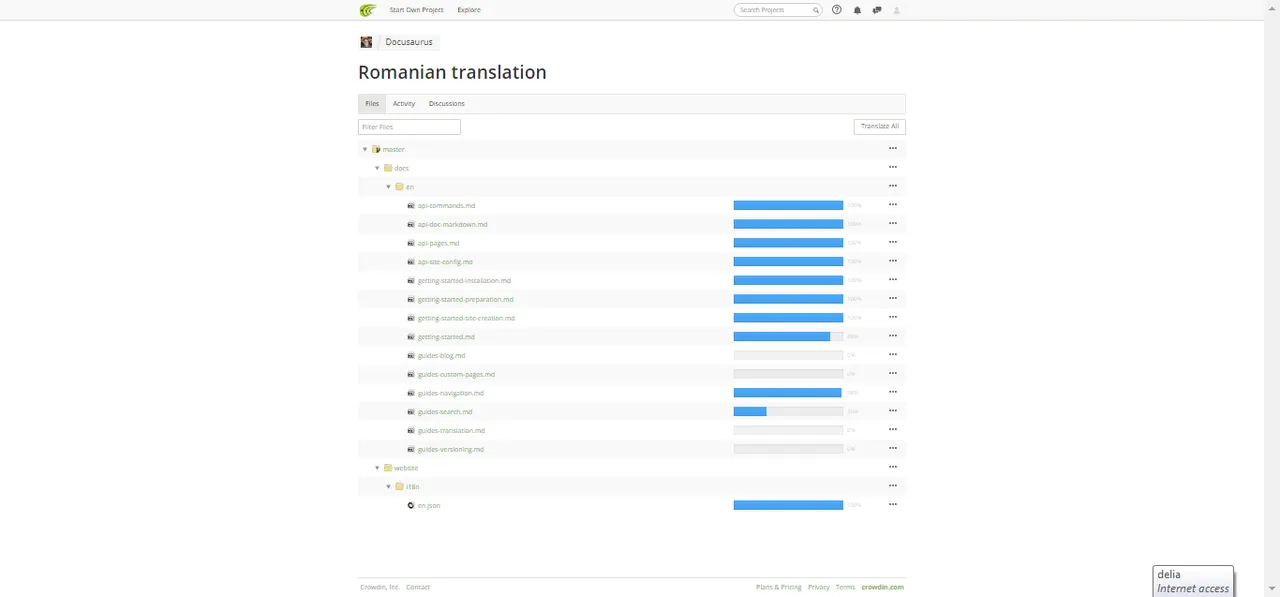This screenshot has height=597, width=1280.
Task: Open options menu for getting-started.md
Action: (893, 336)
